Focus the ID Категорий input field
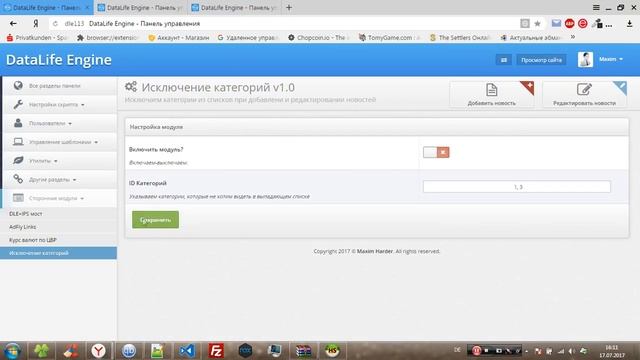 point(517,187)
